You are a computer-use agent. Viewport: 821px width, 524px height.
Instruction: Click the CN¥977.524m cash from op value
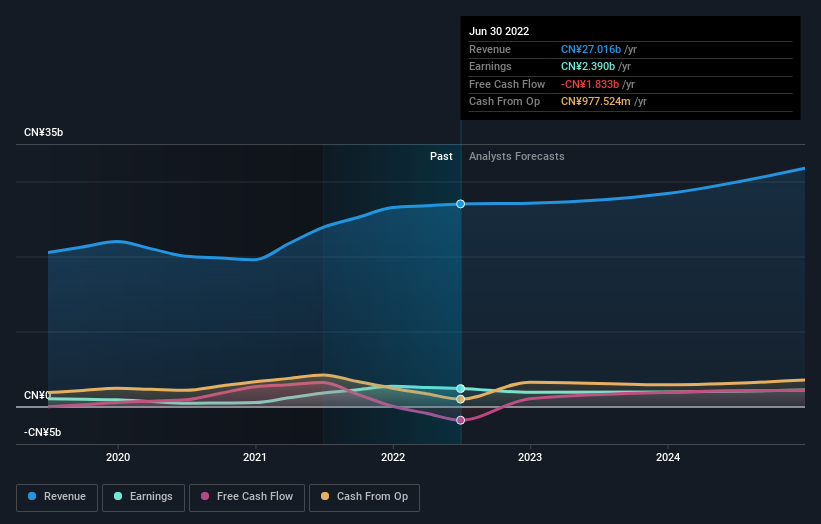coord(596,102)
